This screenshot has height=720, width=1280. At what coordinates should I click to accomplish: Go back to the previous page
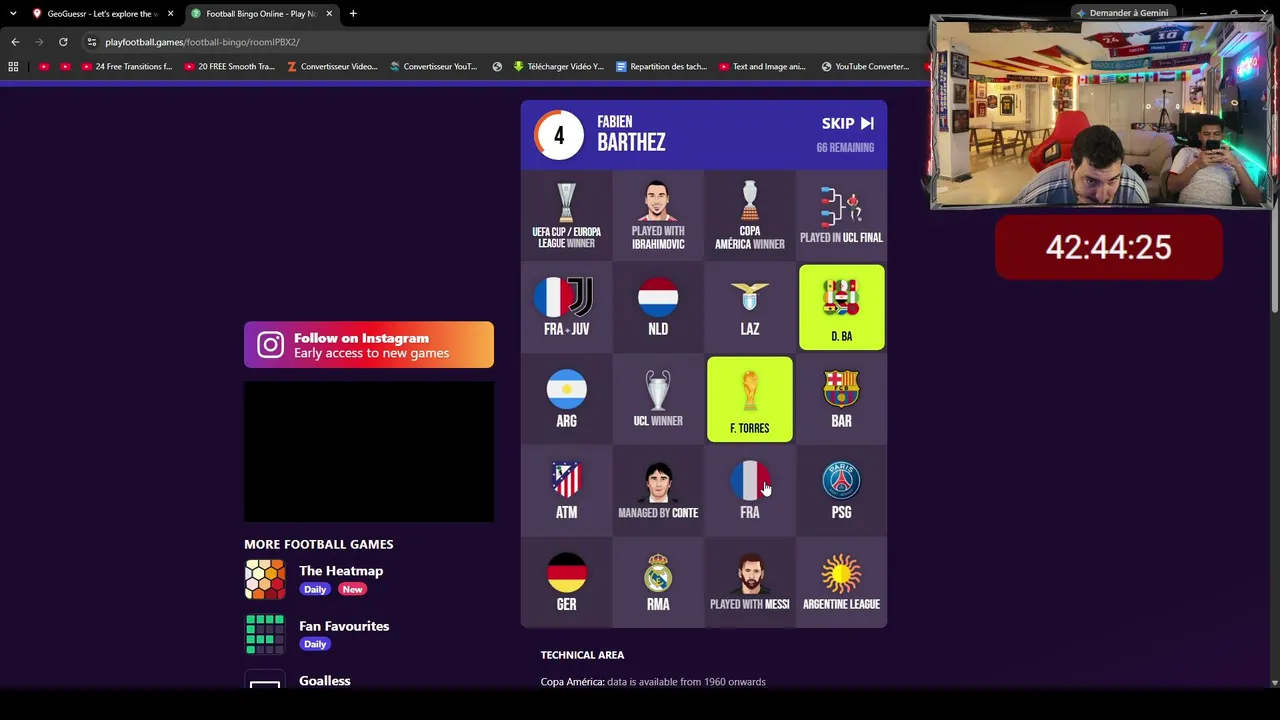pos(15,42)
